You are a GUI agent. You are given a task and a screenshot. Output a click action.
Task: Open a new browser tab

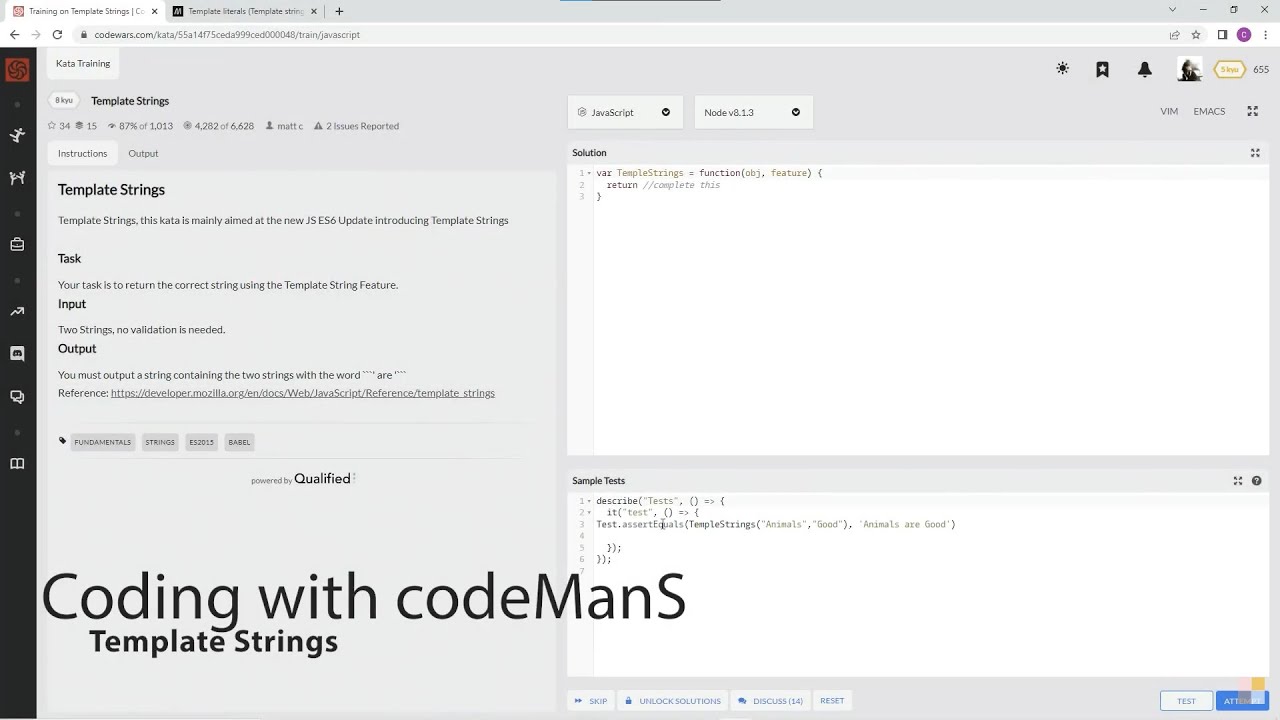coord(339,11)
